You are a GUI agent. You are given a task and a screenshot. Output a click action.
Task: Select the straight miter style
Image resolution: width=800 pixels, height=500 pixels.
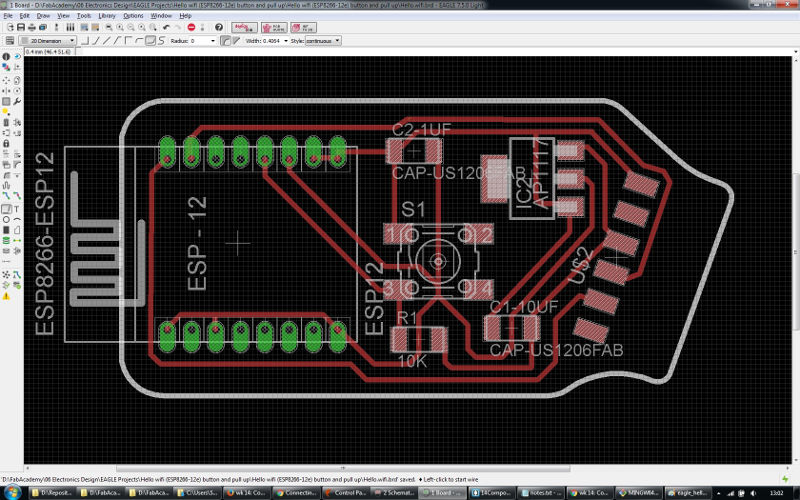(236, 41)
